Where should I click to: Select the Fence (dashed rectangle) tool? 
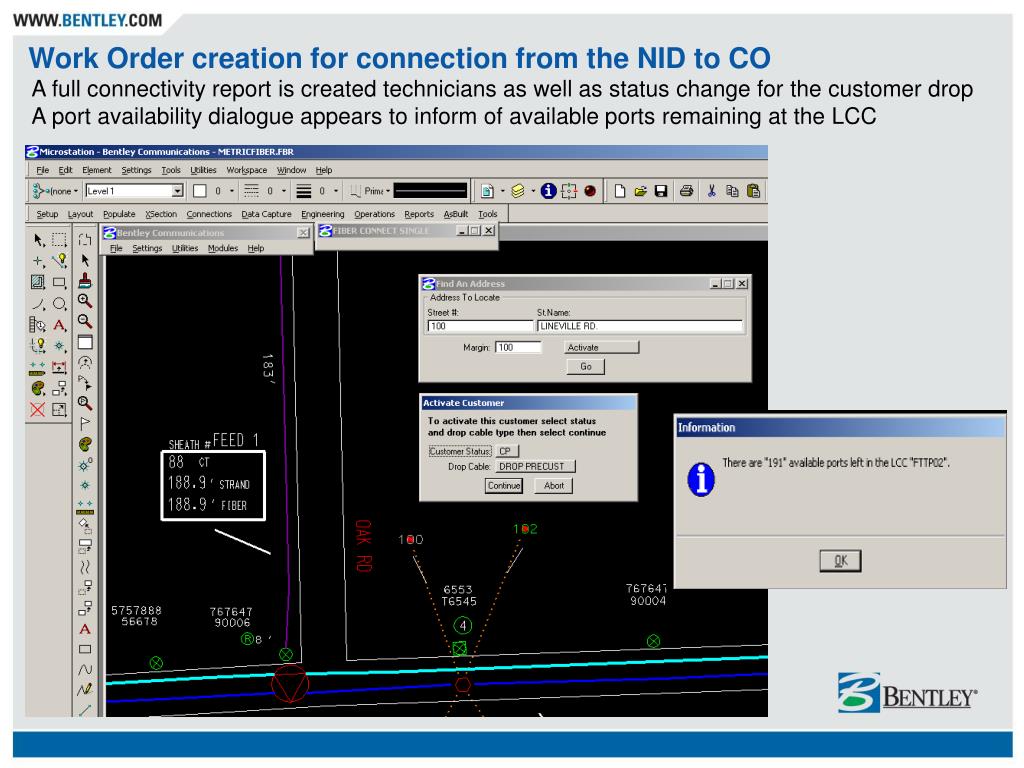point(59,240)
